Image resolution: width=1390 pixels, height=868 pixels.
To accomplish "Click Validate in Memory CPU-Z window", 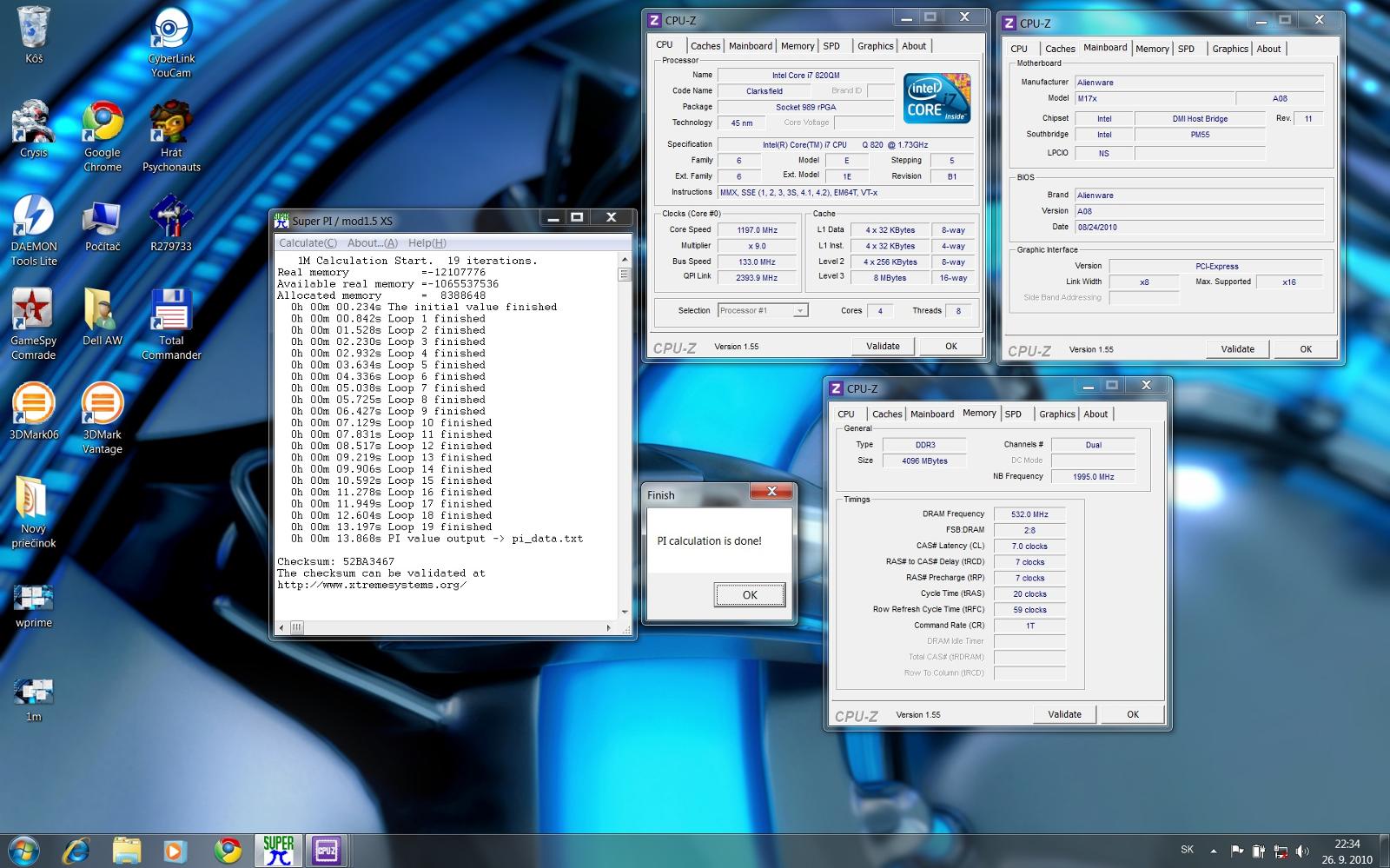I will 1065,714.
